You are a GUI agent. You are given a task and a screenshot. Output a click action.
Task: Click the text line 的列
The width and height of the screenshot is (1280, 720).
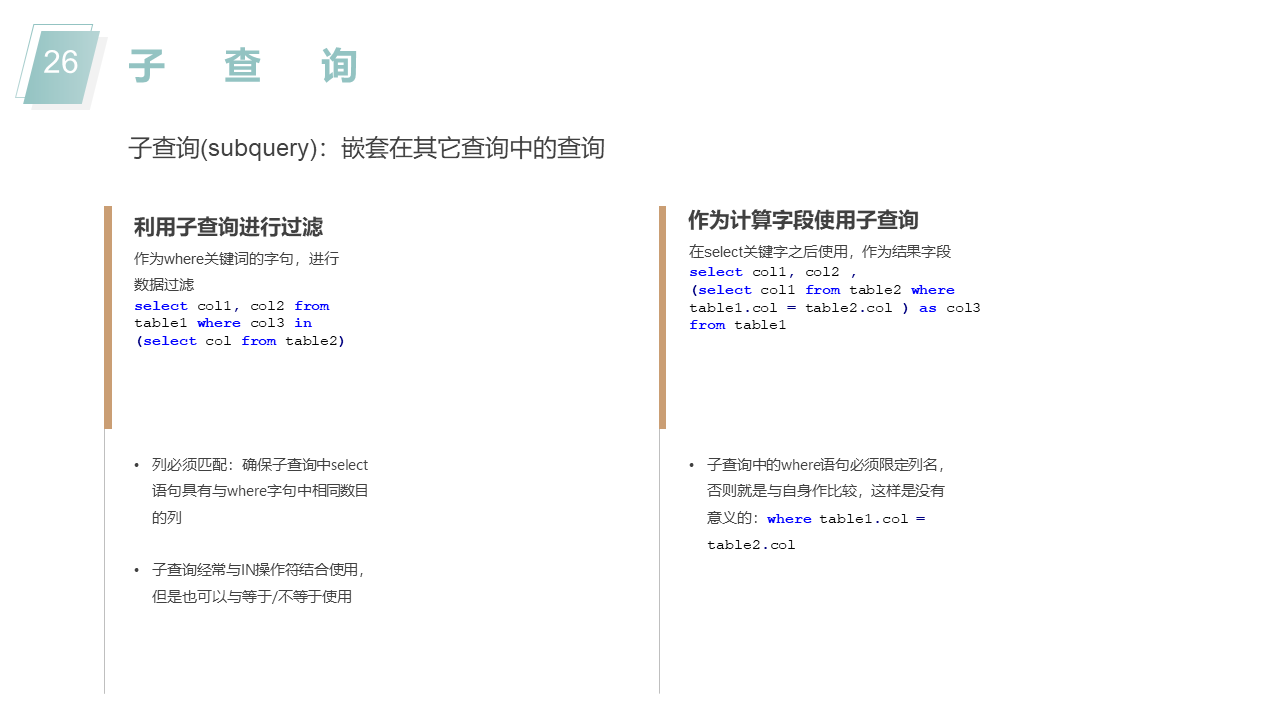pyautogui.click(x=167, y=518)
